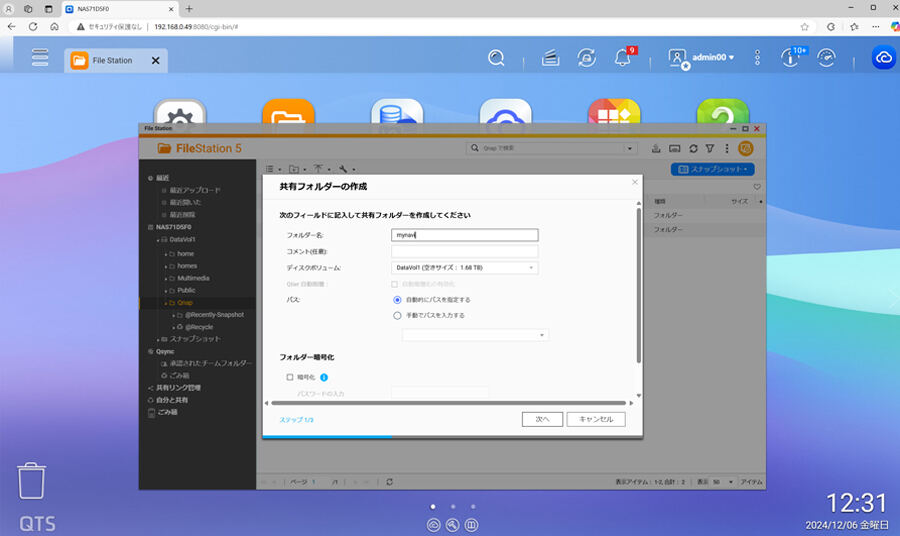Select 共有リンク管理 in the sidebar
The height and width of the screenshot is (536, 900).
coord(179,388)
